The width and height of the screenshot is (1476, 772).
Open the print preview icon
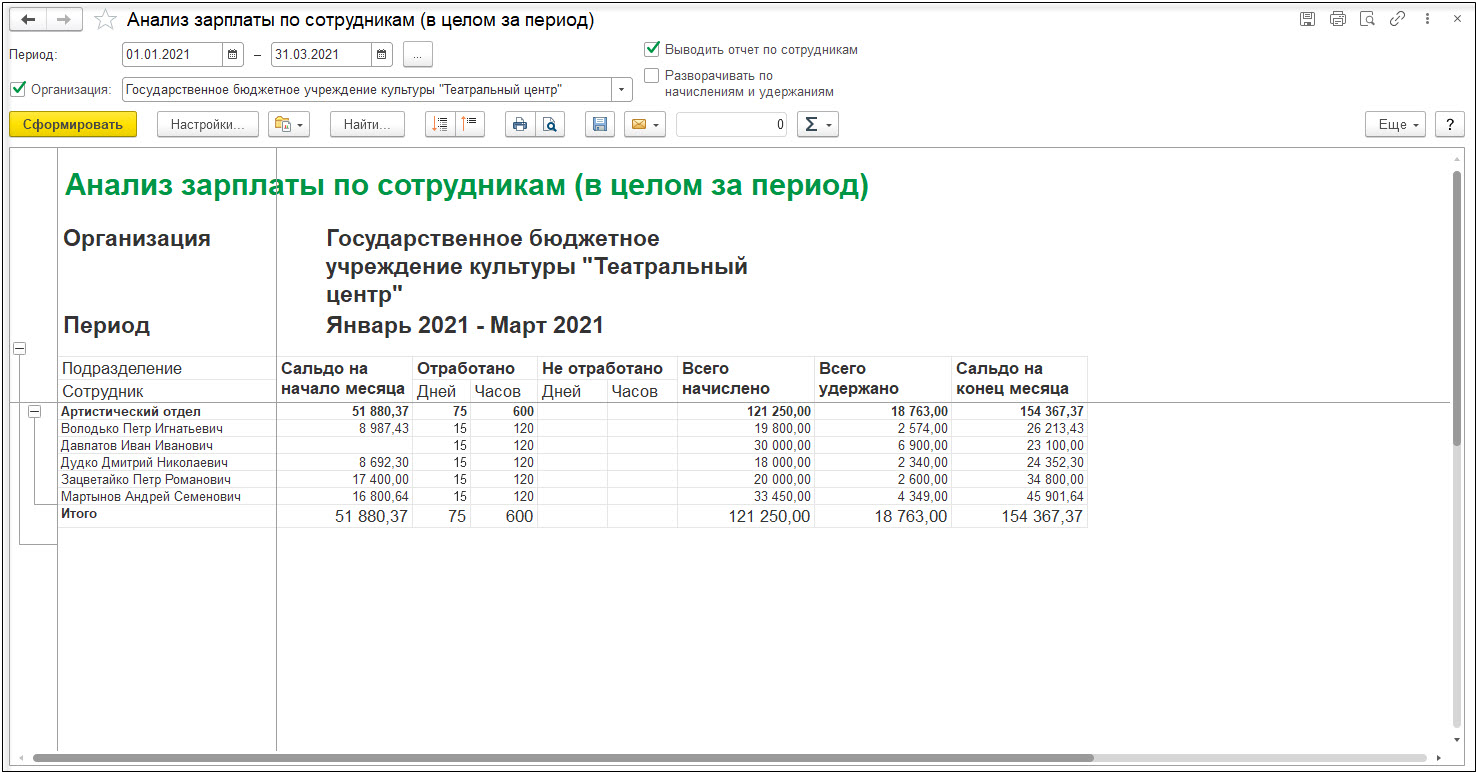550,124
